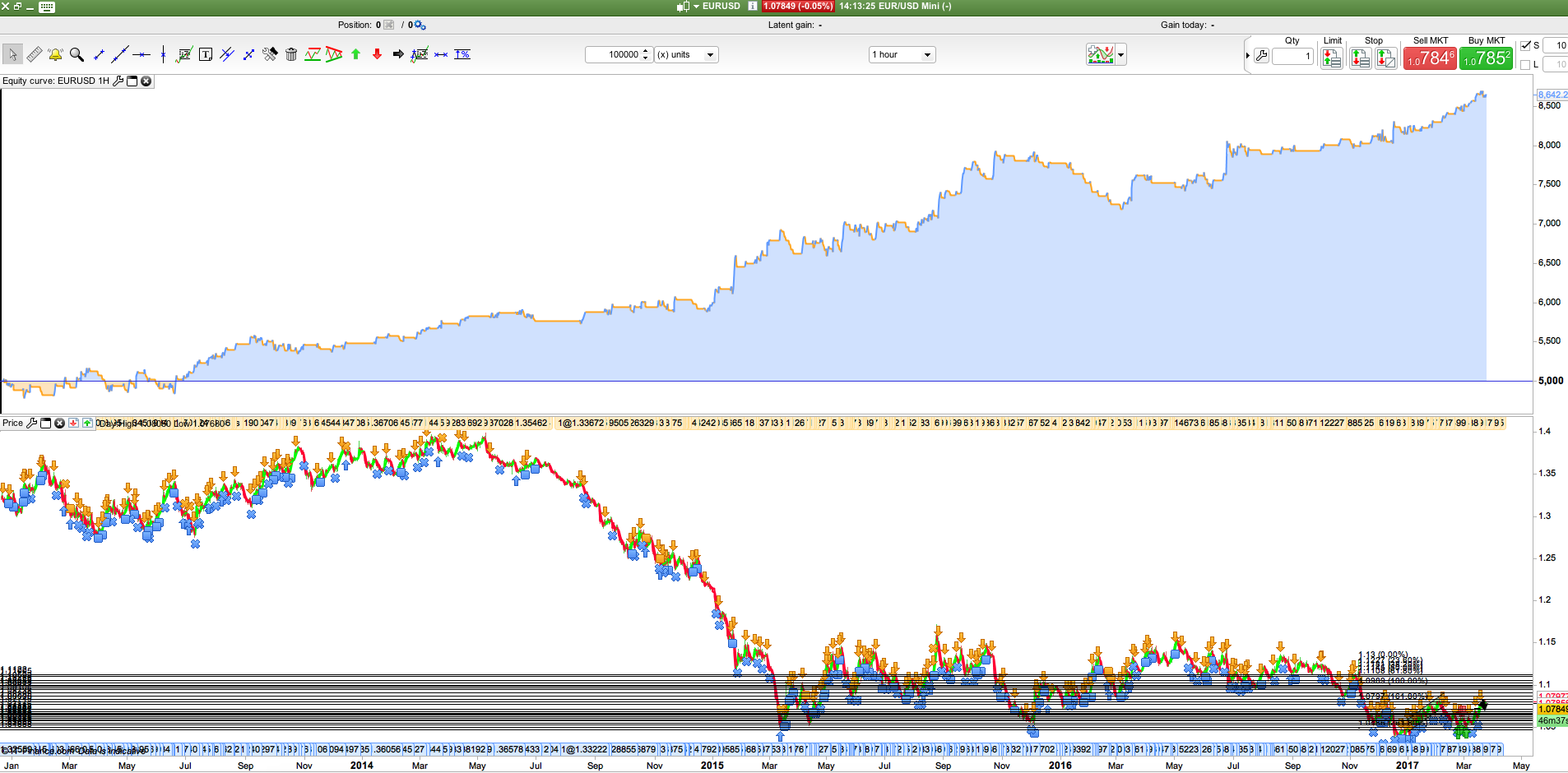Click the Qty input field

coord(1292,56)
